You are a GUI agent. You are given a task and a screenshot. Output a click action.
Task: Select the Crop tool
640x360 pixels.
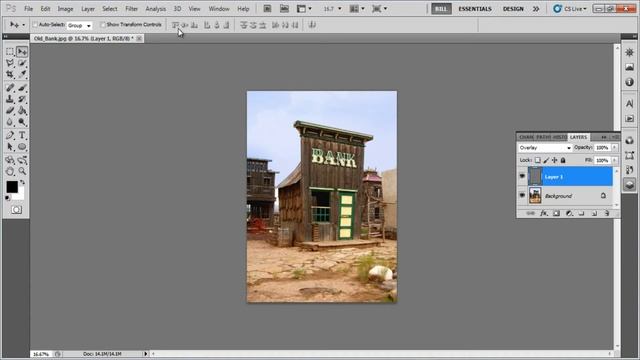10,75
